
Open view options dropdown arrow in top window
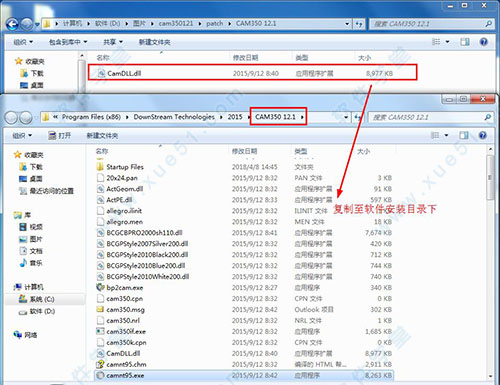point(447,42)
